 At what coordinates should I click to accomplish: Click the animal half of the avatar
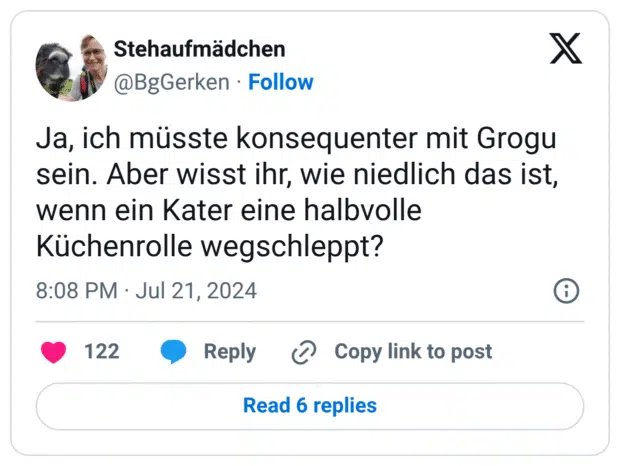tap(52, 68)
